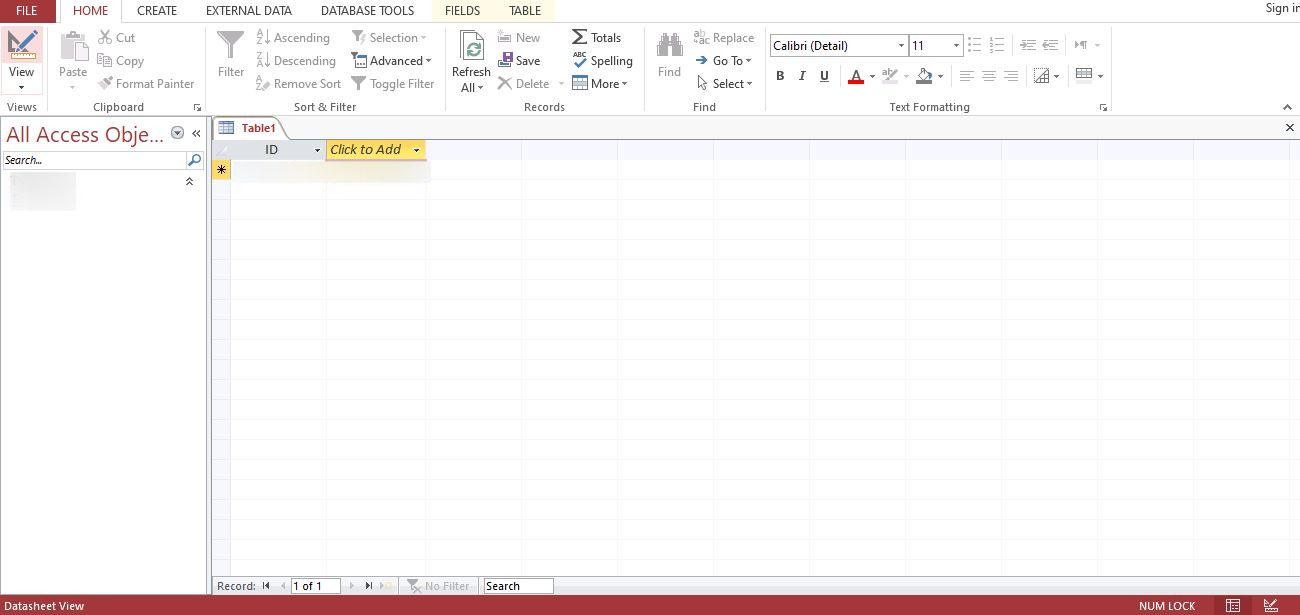Viewport: 1300px width, 615px height.
Task: Switch to Design View status icon
Action: 1271,605
